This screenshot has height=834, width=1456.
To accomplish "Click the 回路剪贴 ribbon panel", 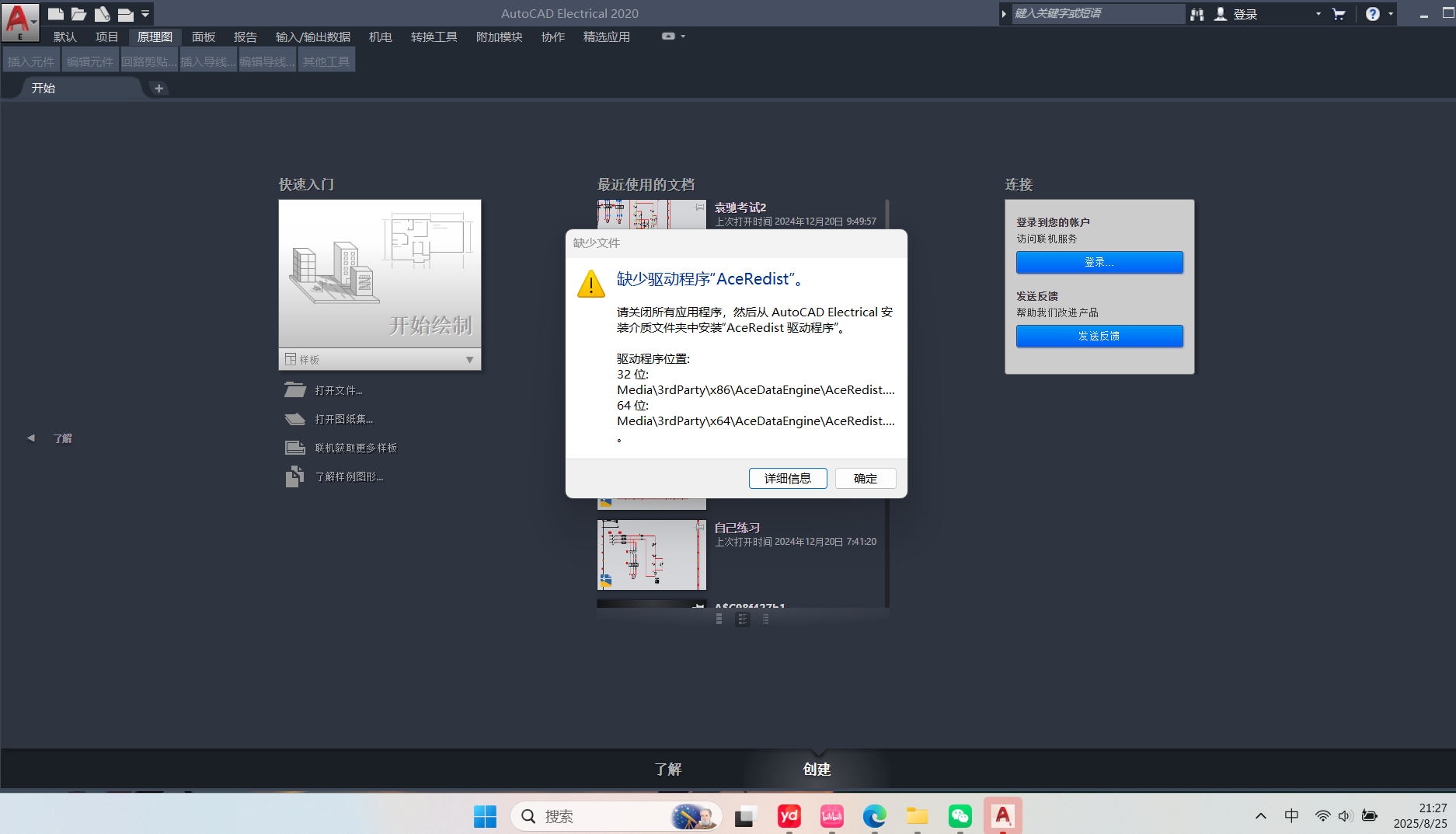I will tap(149, 61).
